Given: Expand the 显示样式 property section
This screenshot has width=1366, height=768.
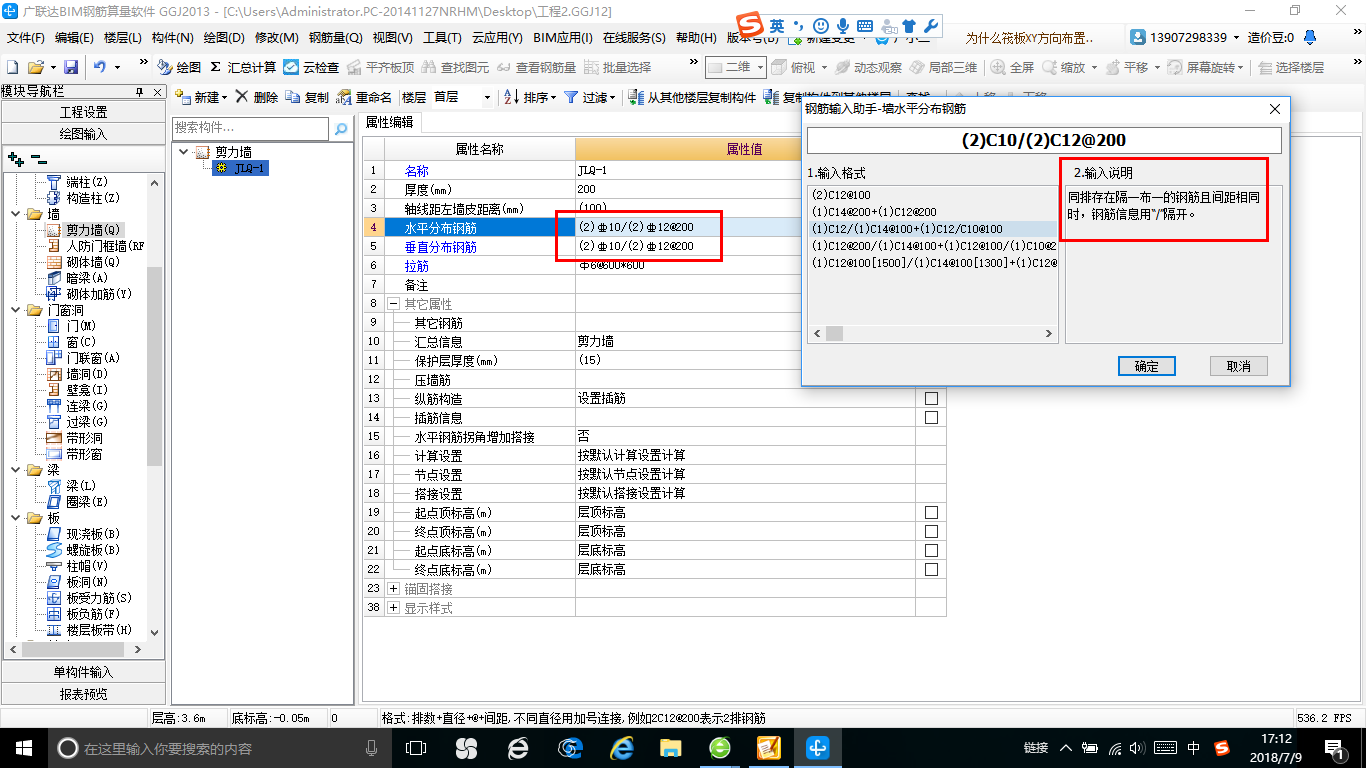Looking at the screenshot, I should point(393,608).
